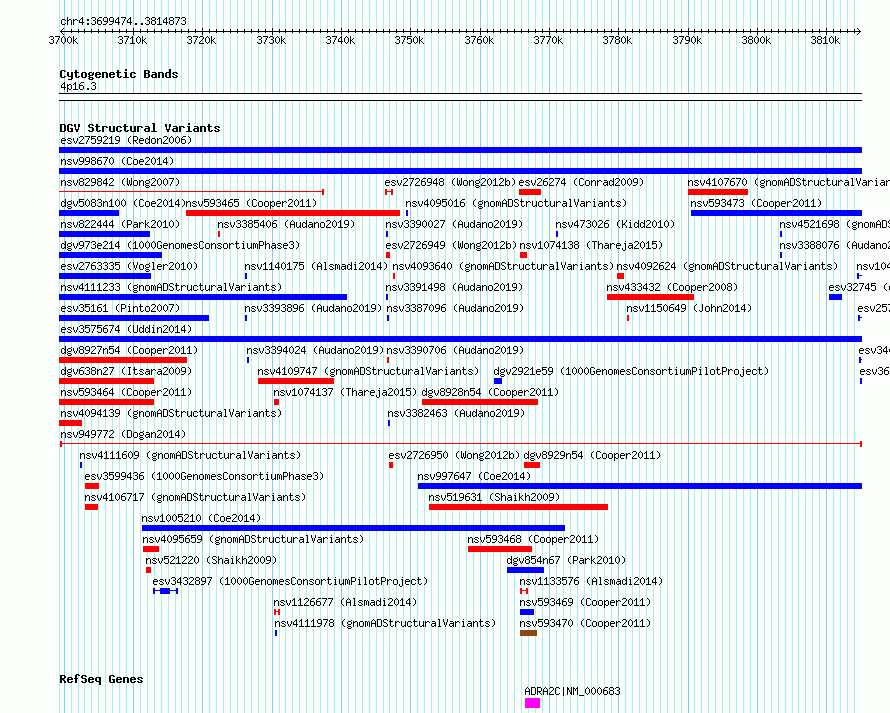
Task: Open variant nsv829842 (Wong2007)
Action: click(120, 182)
